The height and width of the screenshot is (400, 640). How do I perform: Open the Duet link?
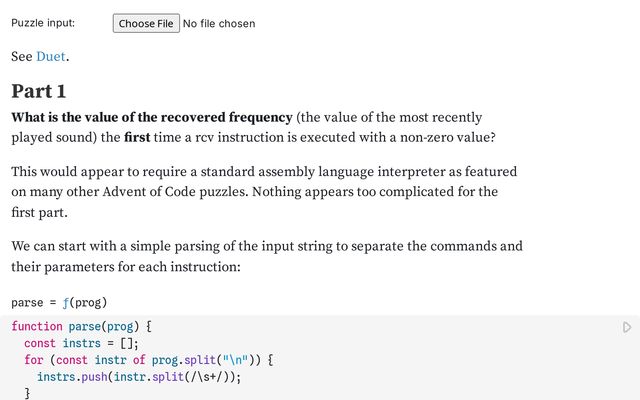pos(51,56)
